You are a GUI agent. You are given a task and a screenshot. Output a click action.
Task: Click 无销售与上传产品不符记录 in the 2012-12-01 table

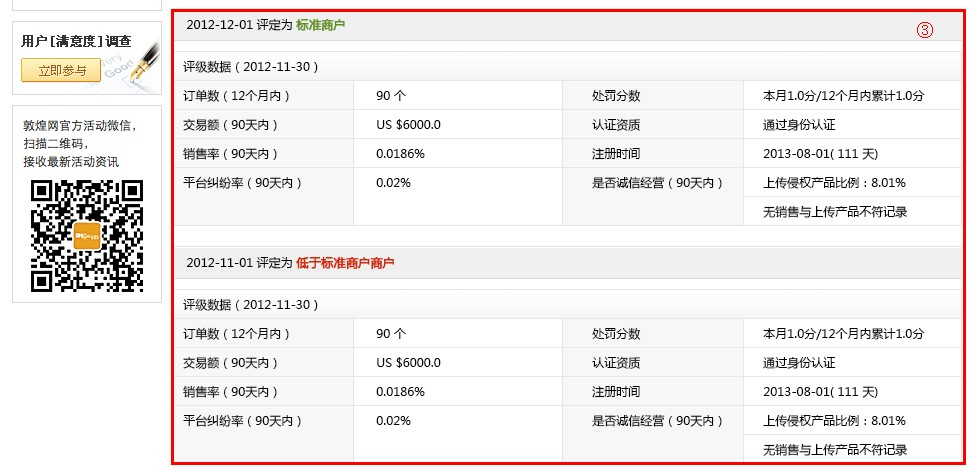(x=835, y=212)
